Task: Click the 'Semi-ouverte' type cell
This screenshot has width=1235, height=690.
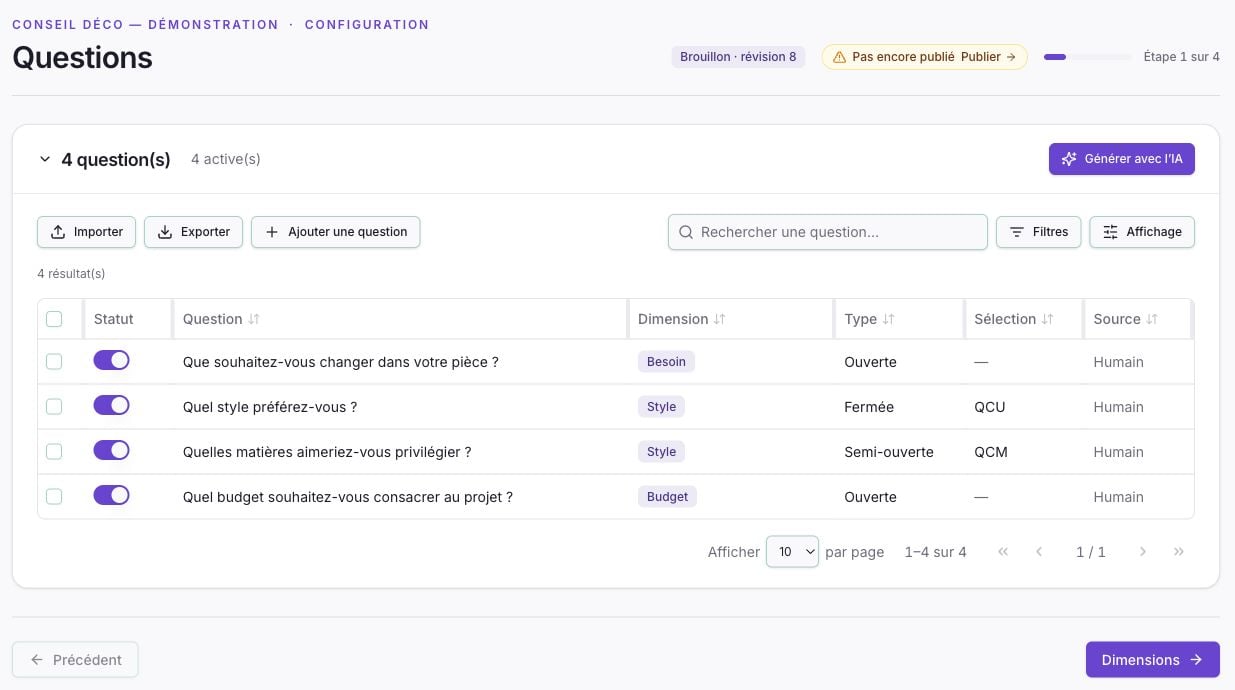Action: pyautogui.click(x=889, y=452)
